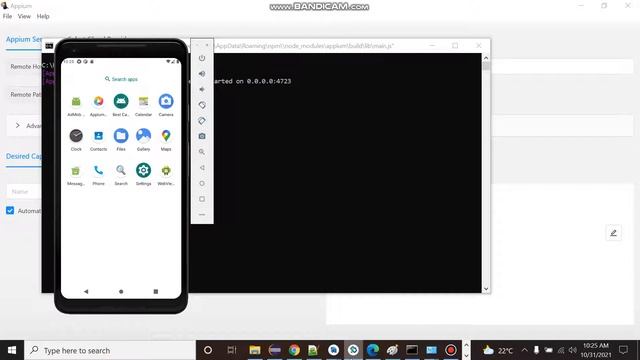This screenshot has height=360, width=640.
Task: Take an emulator screenshot with camera button
Action: [x=202, y=136]
